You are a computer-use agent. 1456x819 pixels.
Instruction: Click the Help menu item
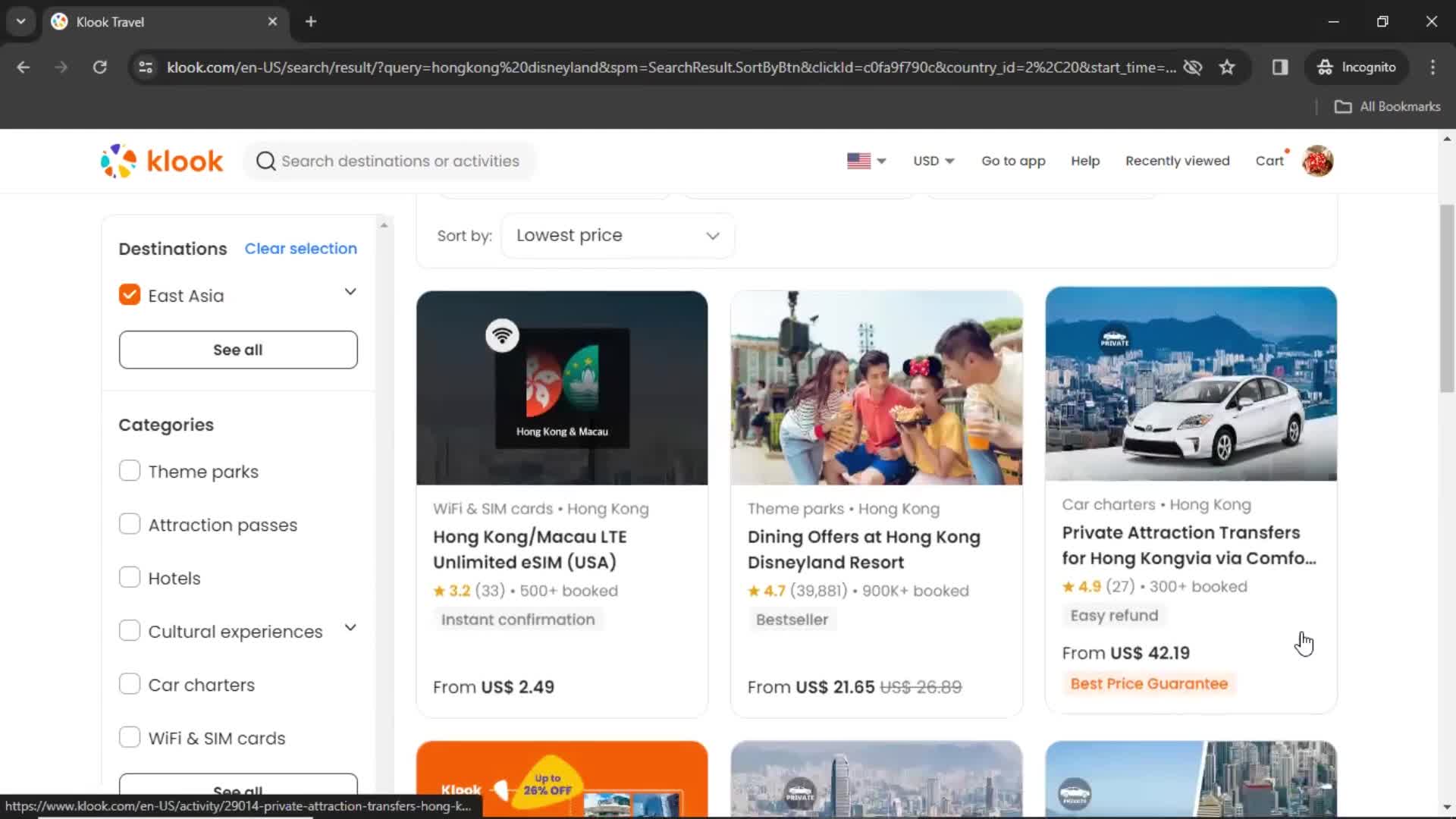(1085, 161)
